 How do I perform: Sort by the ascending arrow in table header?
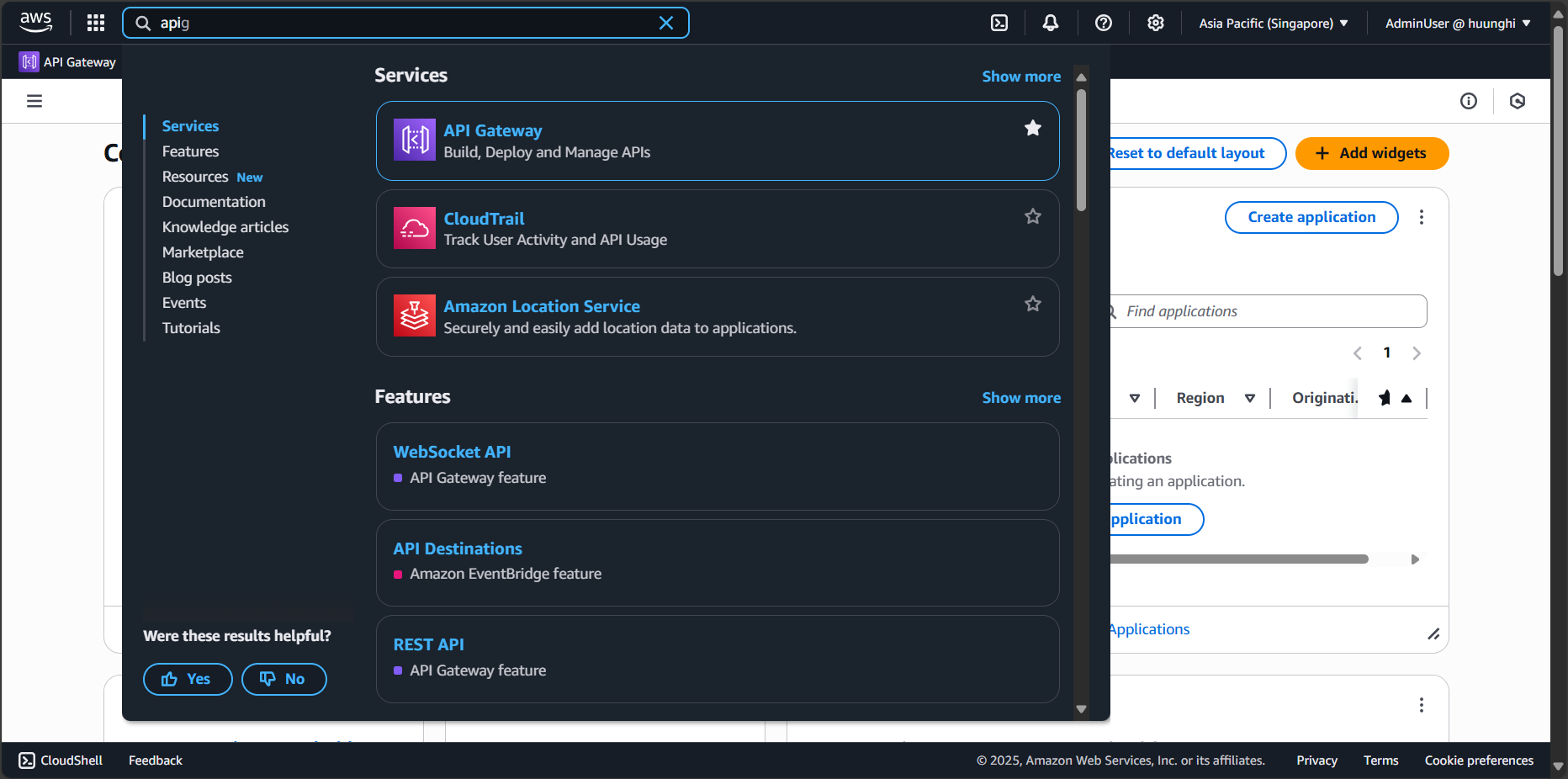1406,398
